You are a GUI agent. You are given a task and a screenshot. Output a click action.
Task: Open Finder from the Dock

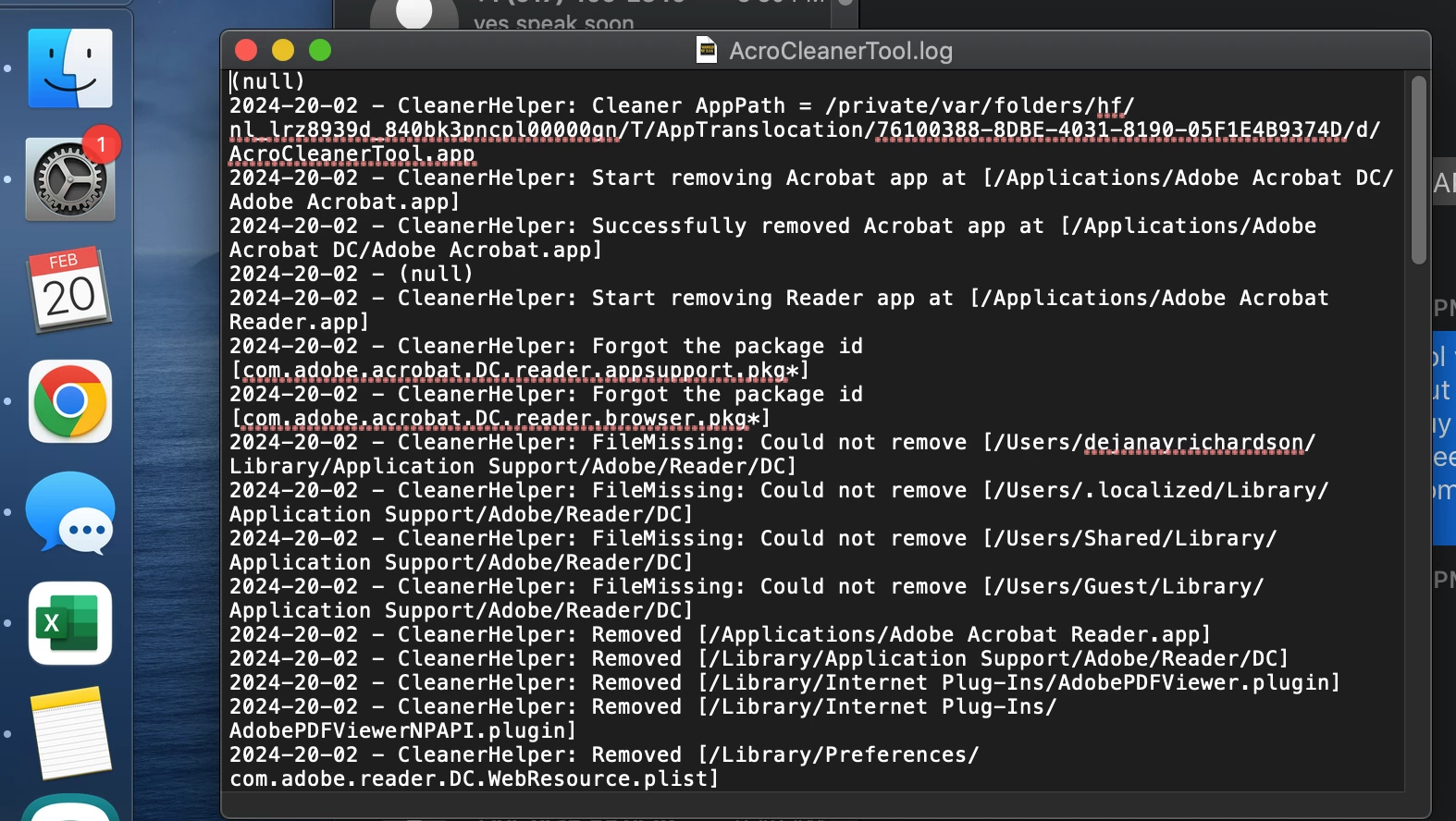tap(70, 68)
